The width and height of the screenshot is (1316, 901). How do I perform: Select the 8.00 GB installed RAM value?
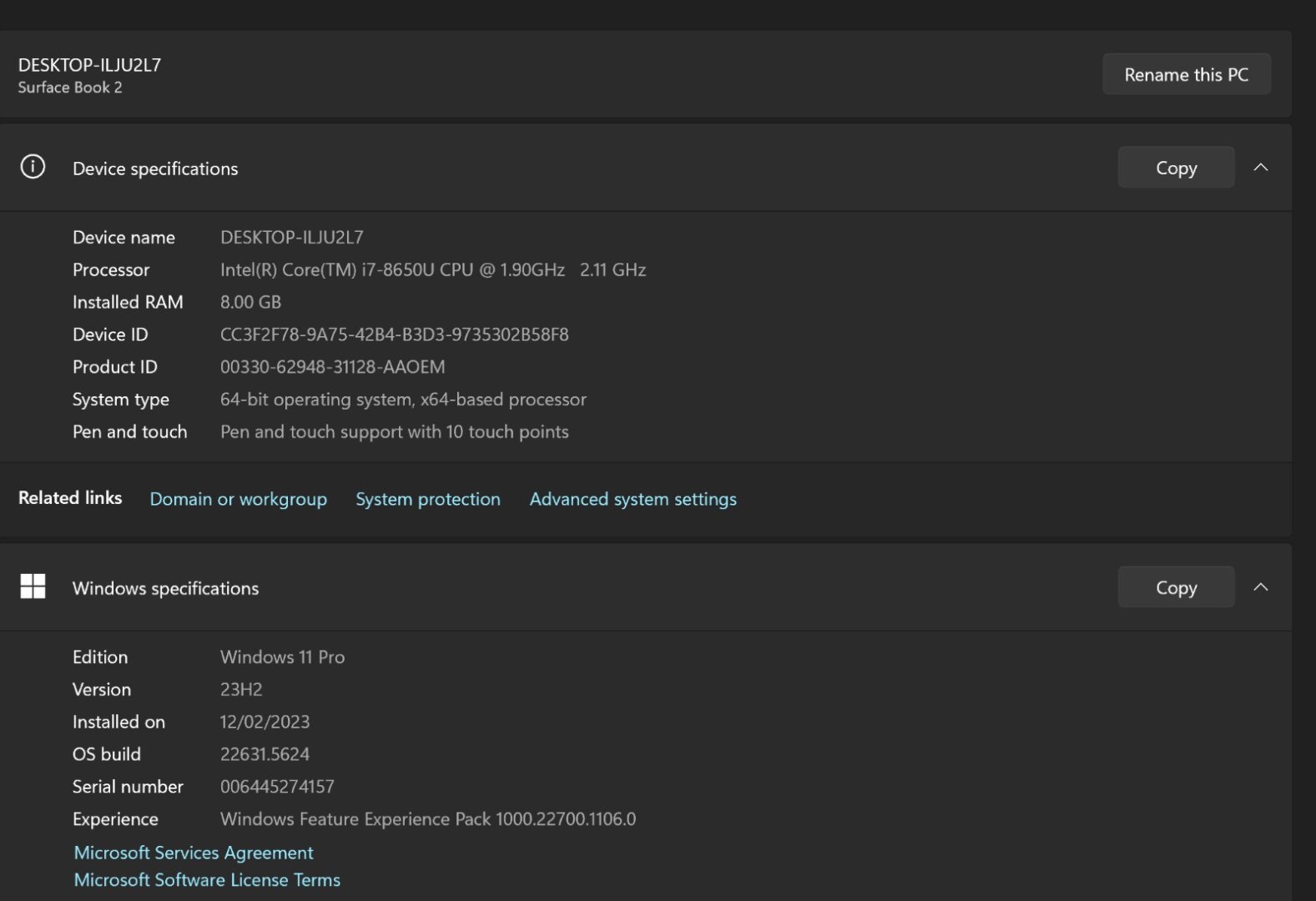tap(250, 302)
